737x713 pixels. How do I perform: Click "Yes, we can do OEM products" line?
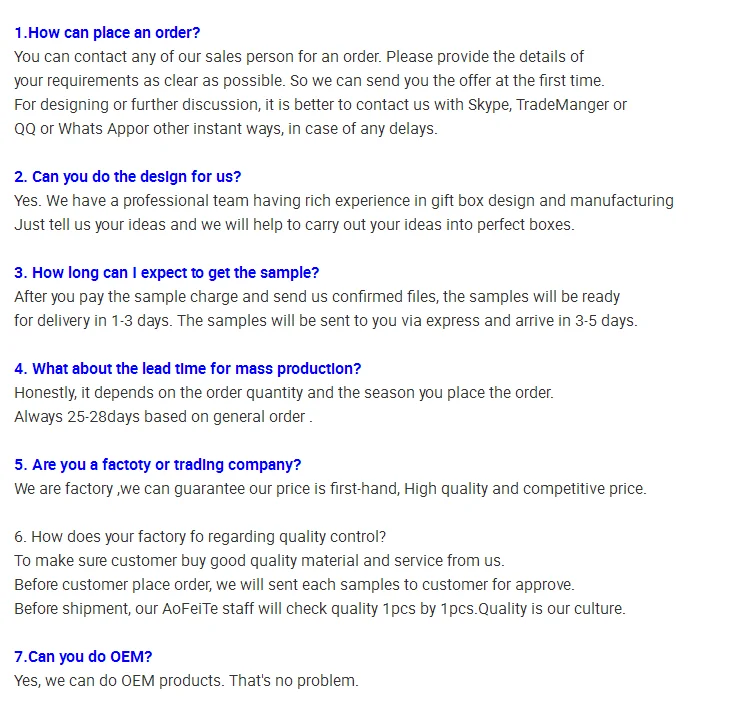pyautogui.click(x=186, y=681)
